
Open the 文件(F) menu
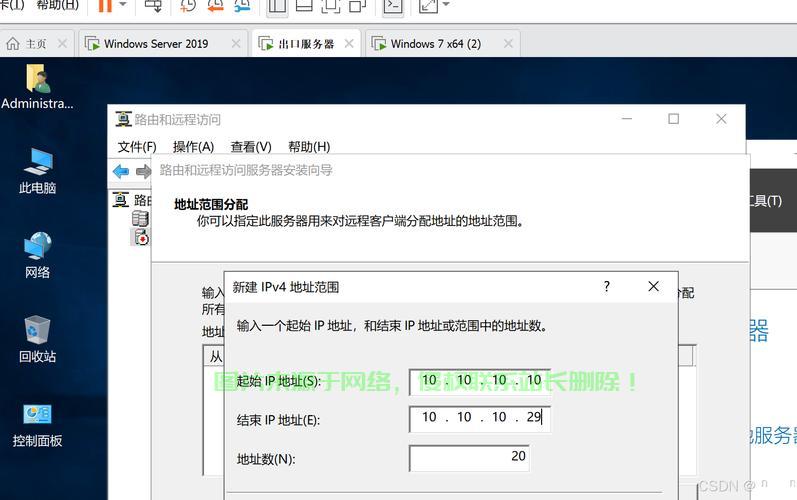click(x=137, y=147)
